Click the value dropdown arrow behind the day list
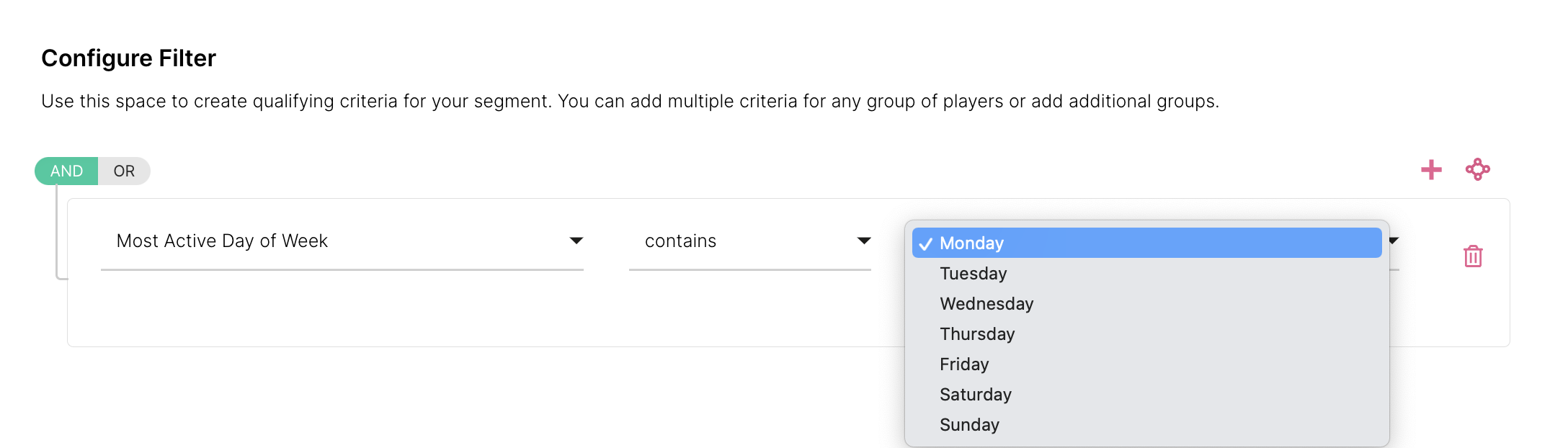This screenshot has height=448, width=1568. [1394, 241]
